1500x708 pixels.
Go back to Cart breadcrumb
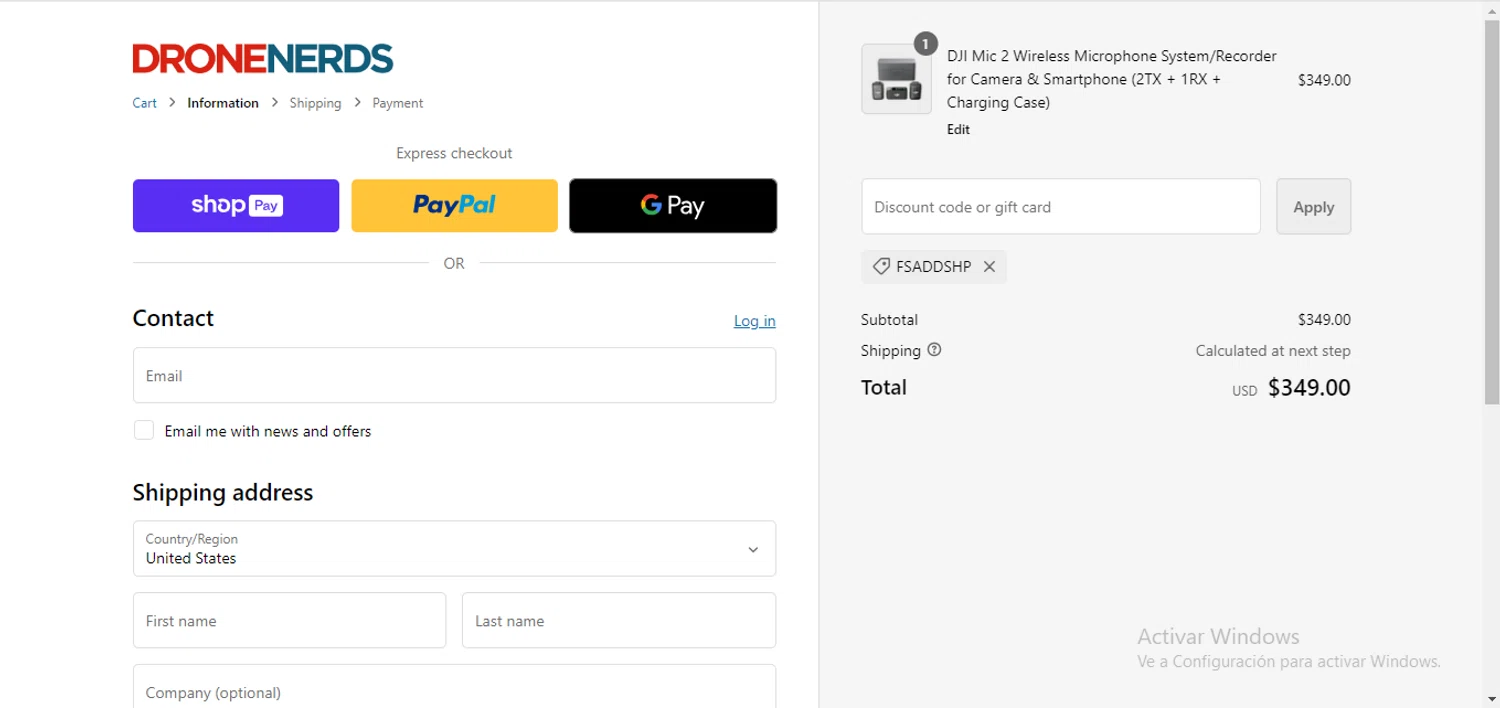tap(144, 103)
